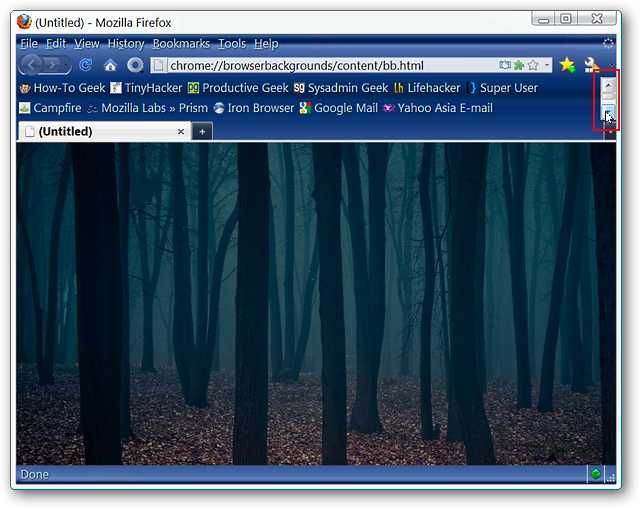640x508 pixels.
Task: Click the green status bar icon
Action: pyautogui.click(x=596, y=474)
